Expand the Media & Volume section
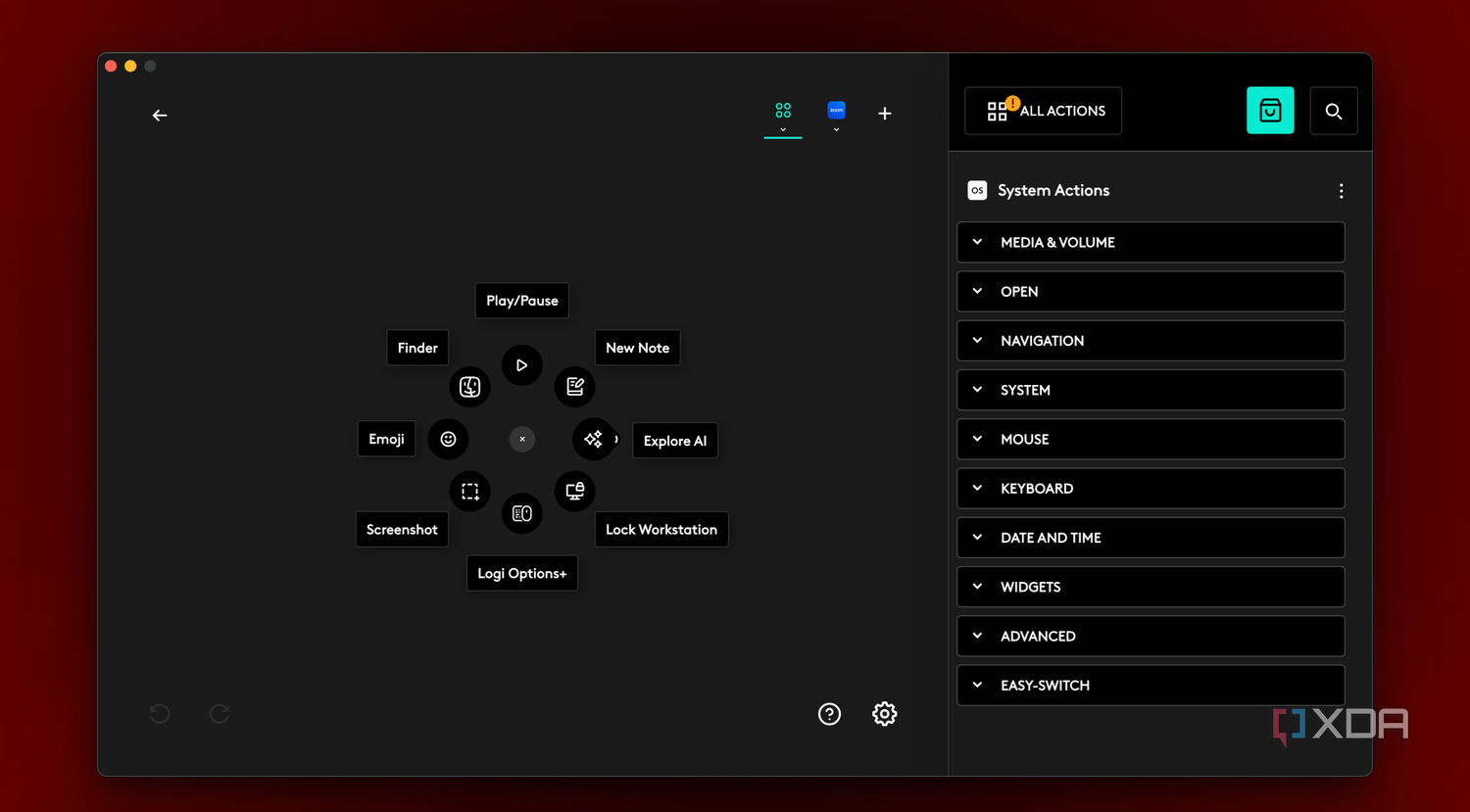 1151,242
